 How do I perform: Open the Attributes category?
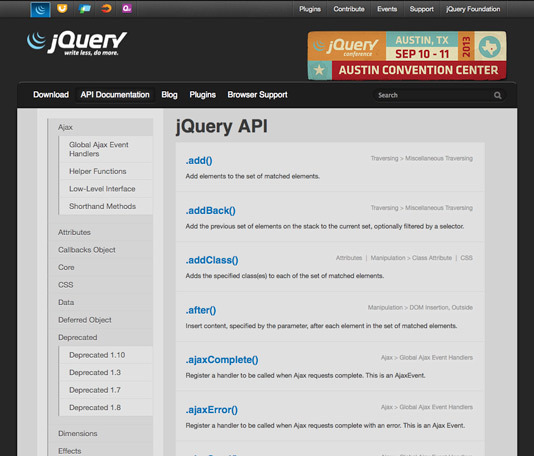(x=74, y=232)
